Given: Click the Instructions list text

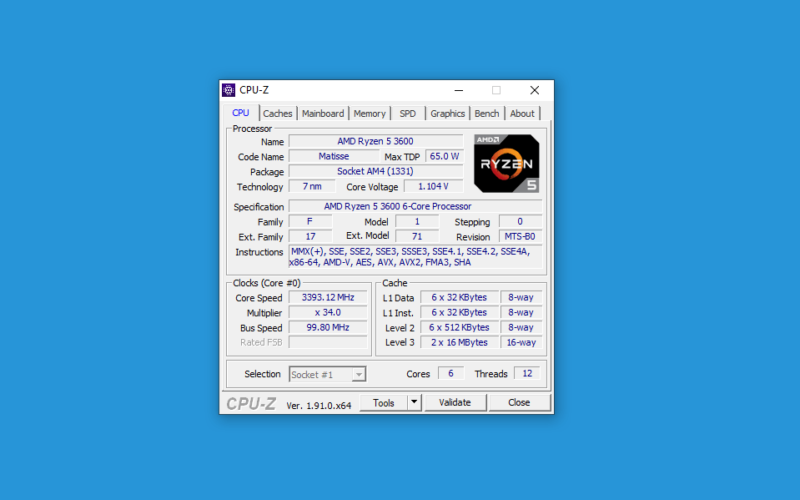Looking at the screenshot, I should (415, 257).
